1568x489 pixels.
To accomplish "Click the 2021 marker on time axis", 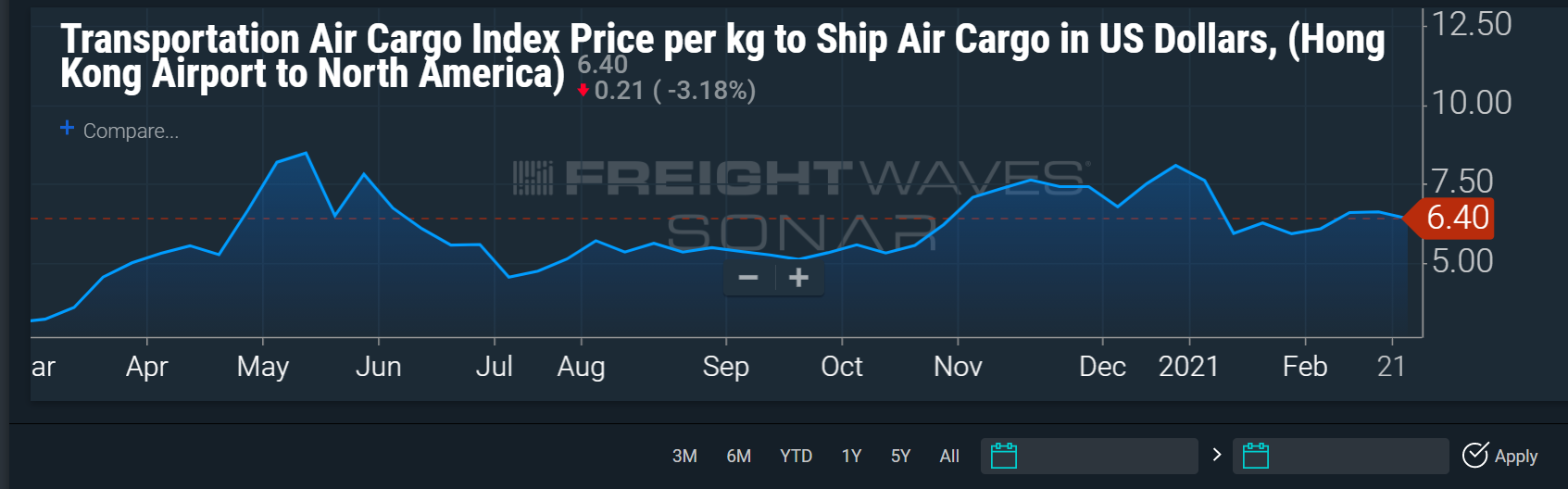I will point(1188,367).
